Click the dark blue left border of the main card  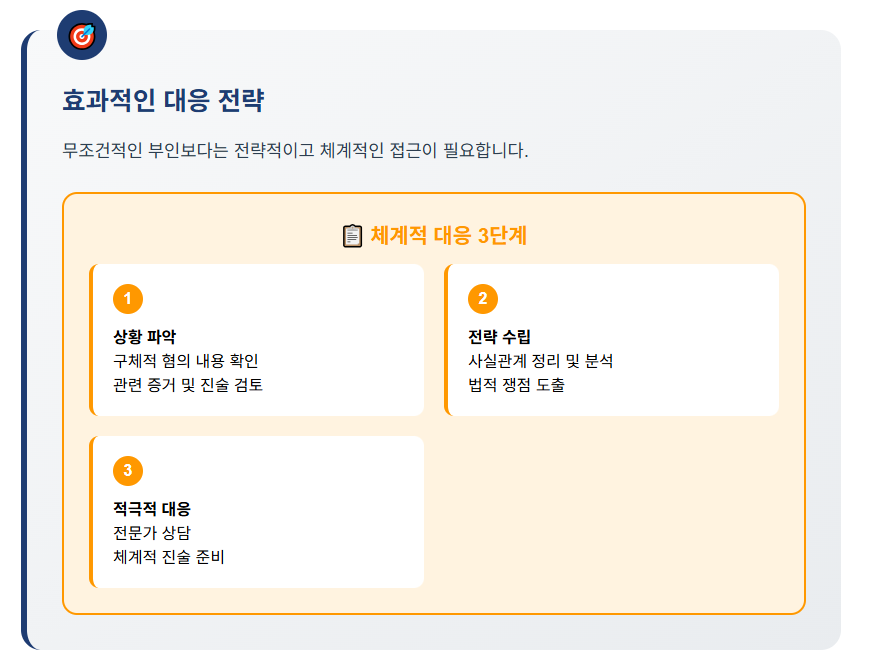coord(24,340)
